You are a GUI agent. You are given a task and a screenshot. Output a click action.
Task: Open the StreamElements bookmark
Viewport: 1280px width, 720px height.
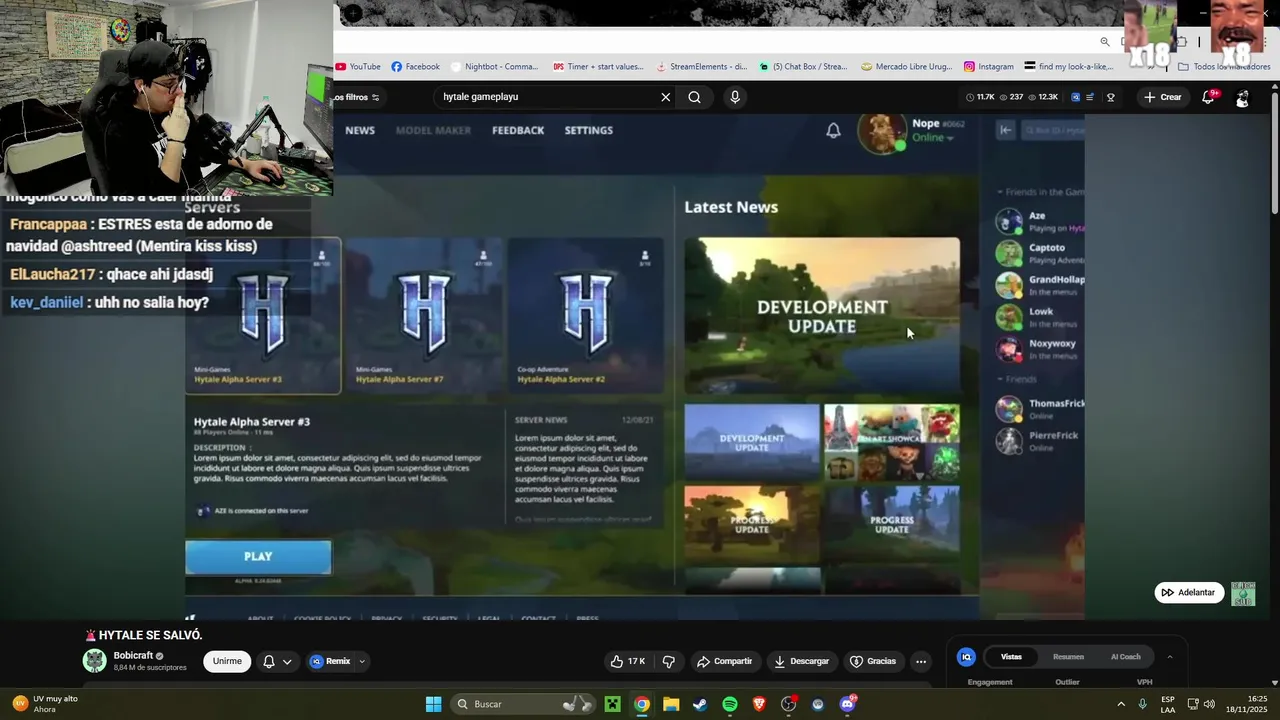[701, 67]
